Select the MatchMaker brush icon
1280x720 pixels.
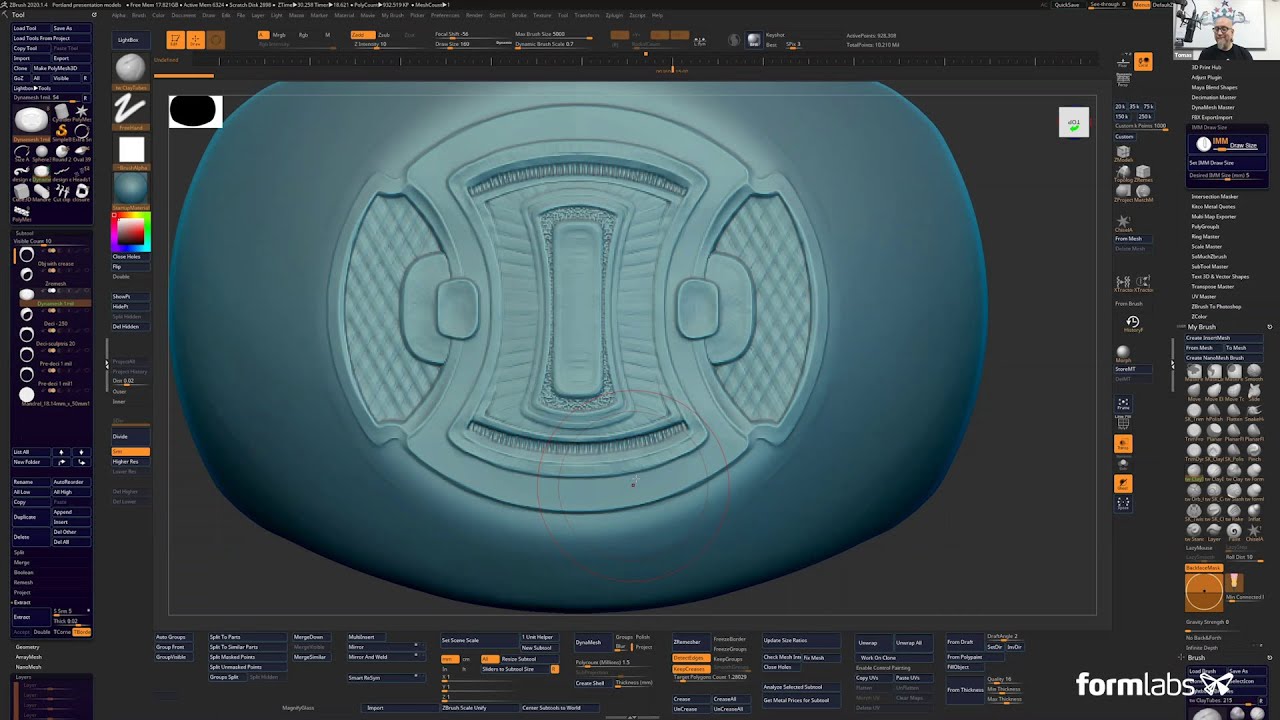click(1143, 192)
